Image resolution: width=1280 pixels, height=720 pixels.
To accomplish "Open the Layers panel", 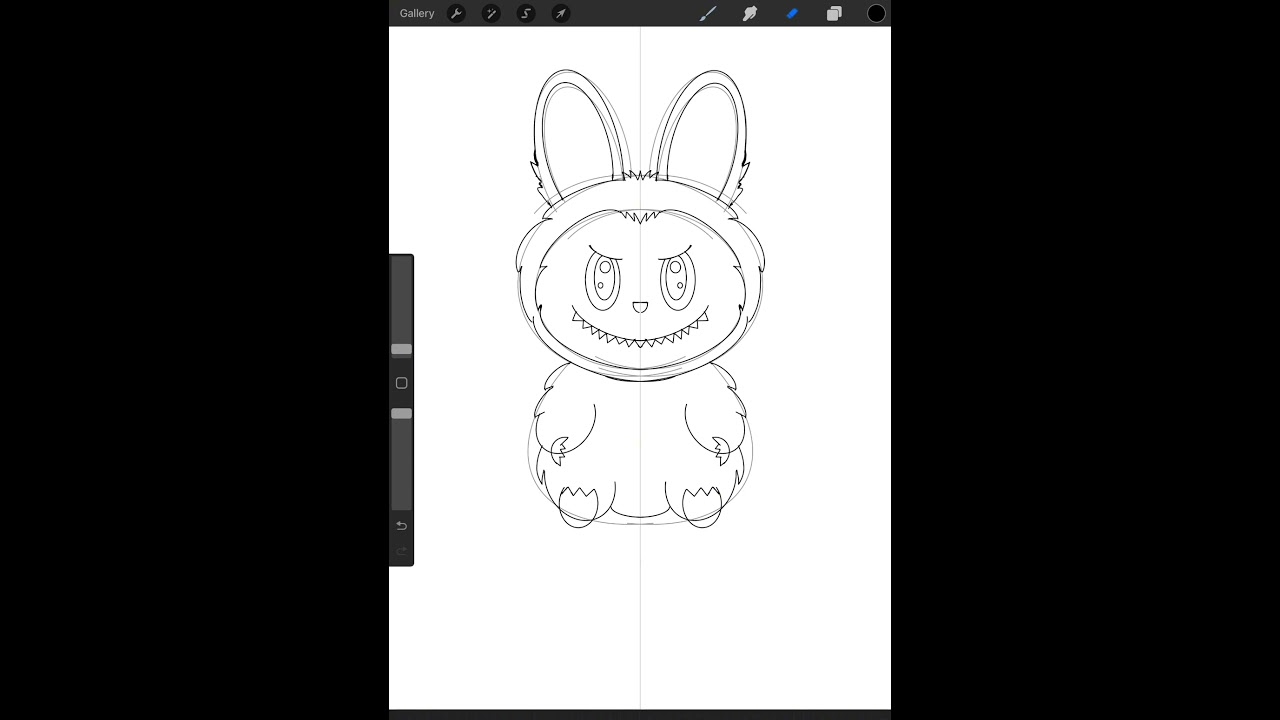I will [834, 13].
